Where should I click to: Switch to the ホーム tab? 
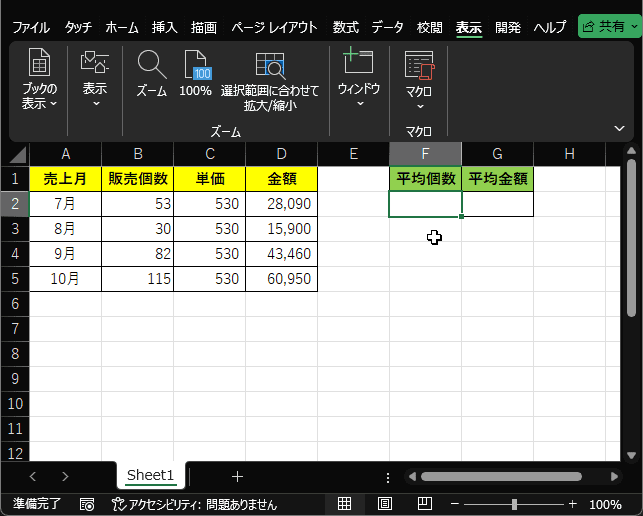122,27
